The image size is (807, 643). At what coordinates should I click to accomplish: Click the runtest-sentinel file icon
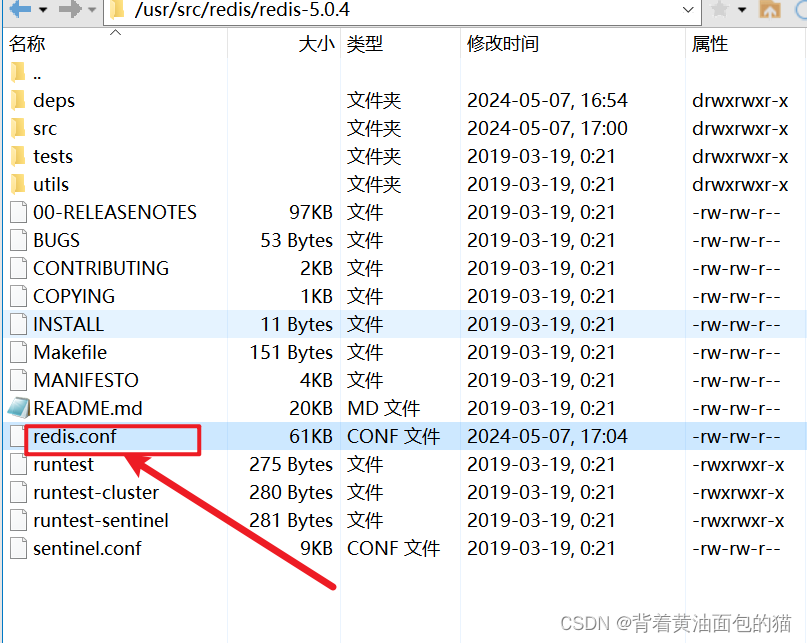[19, 520]
